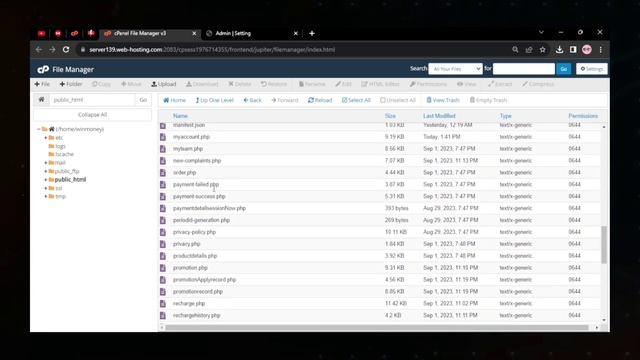The width and height of the screenshot is (640, 360).
Task: Open browser downloads icon
Action: tap(559, 49)
